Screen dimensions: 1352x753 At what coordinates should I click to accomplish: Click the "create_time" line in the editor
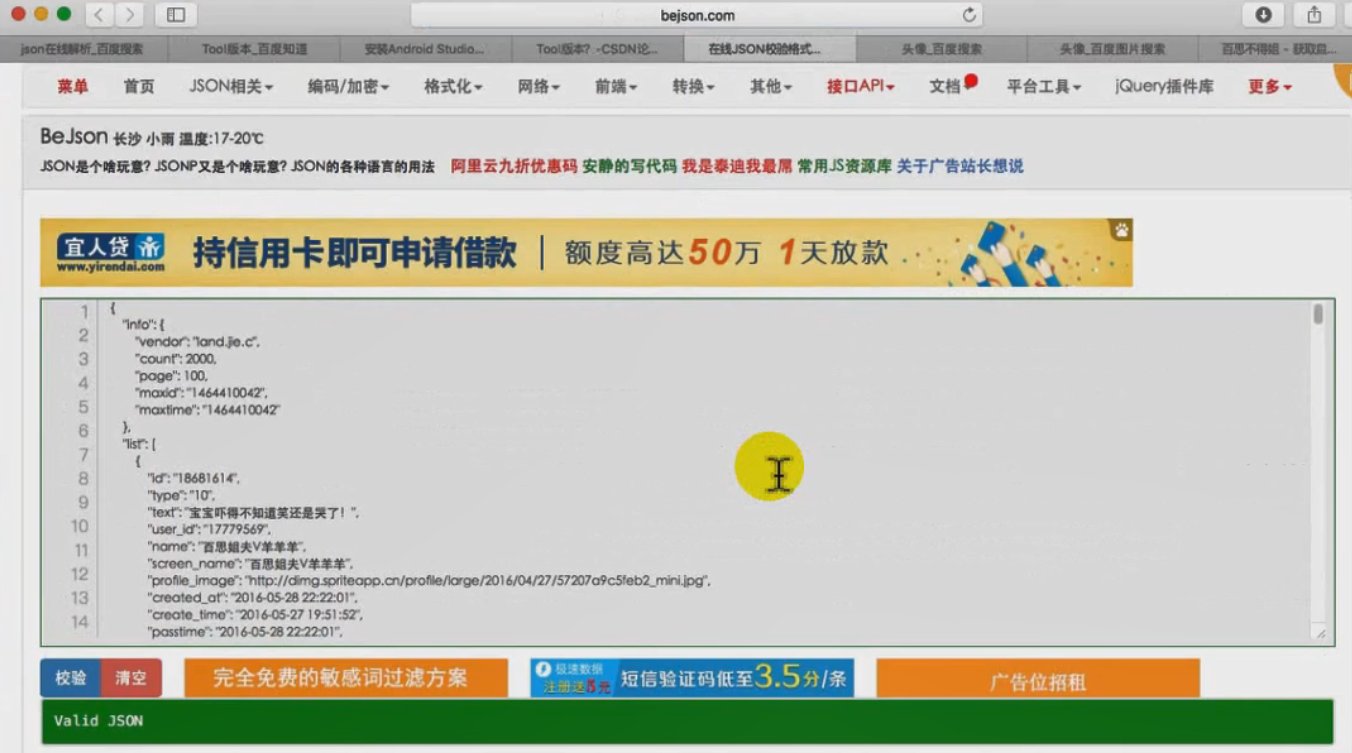[x=255, y=615]
